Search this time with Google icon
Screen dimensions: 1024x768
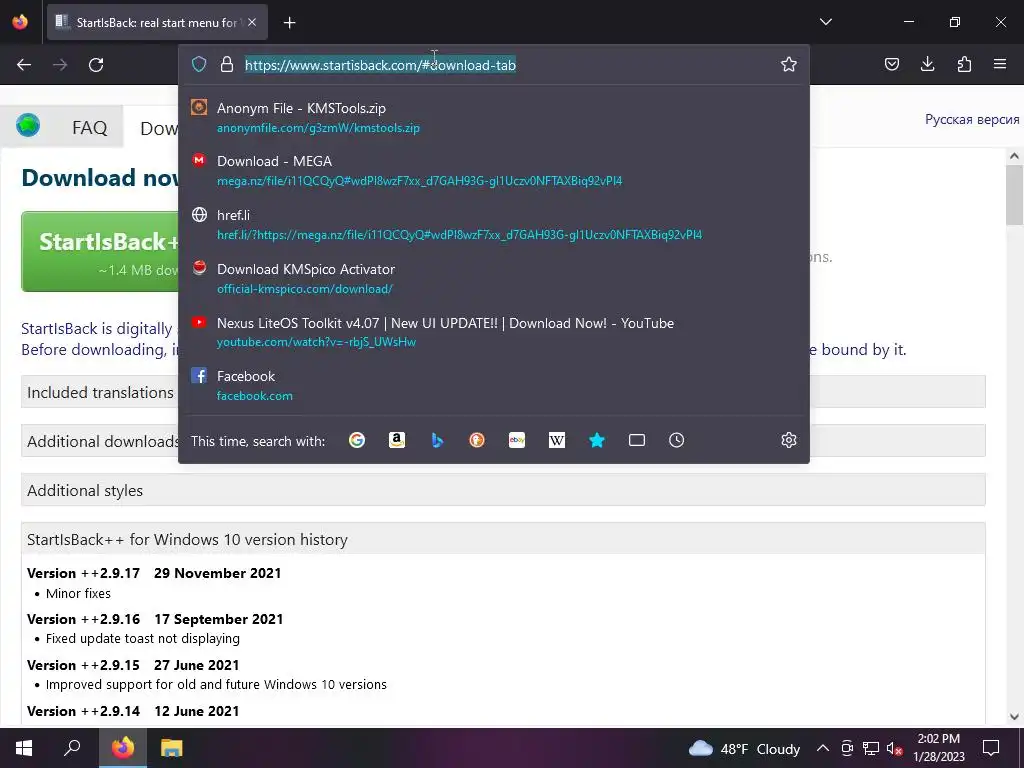click(x=357, y=440)
